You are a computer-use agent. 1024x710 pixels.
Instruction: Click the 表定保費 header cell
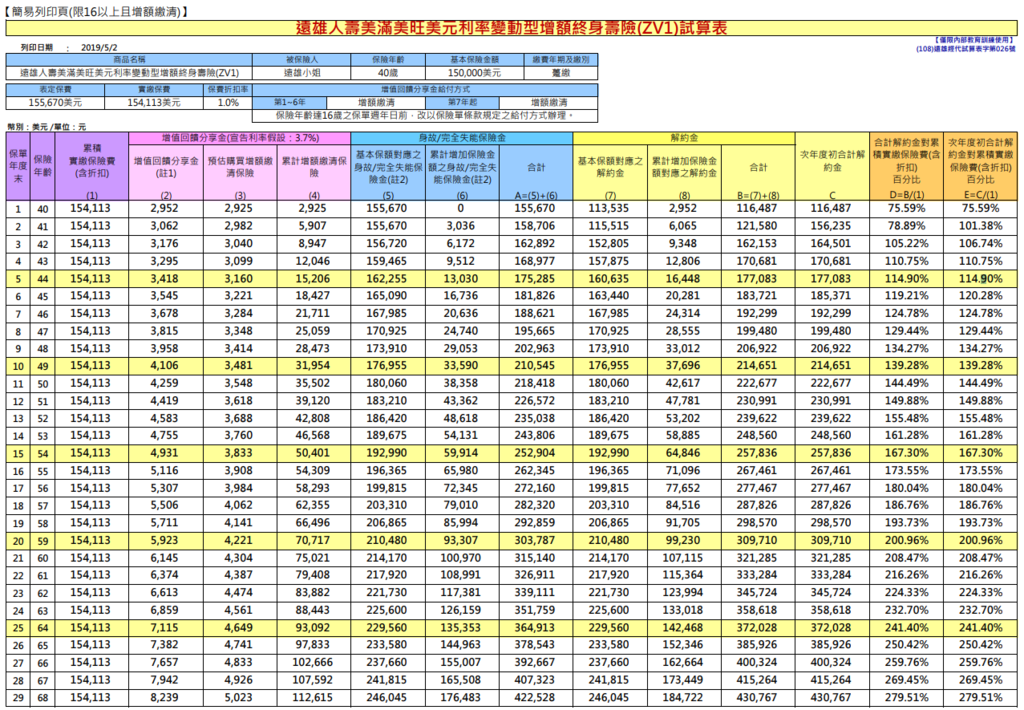coord(56,89)
